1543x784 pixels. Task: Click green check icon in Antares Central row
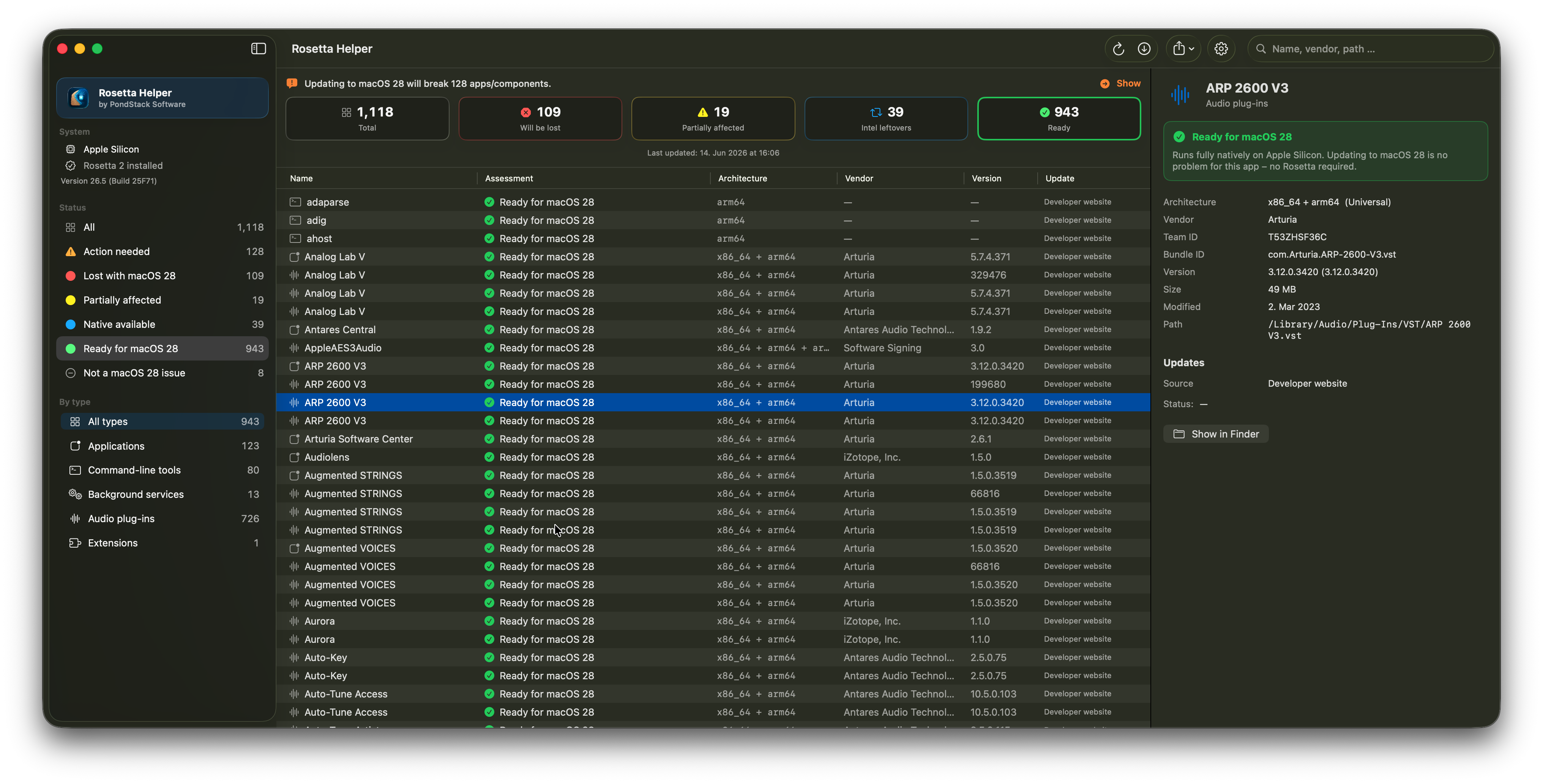coord(489,329)
